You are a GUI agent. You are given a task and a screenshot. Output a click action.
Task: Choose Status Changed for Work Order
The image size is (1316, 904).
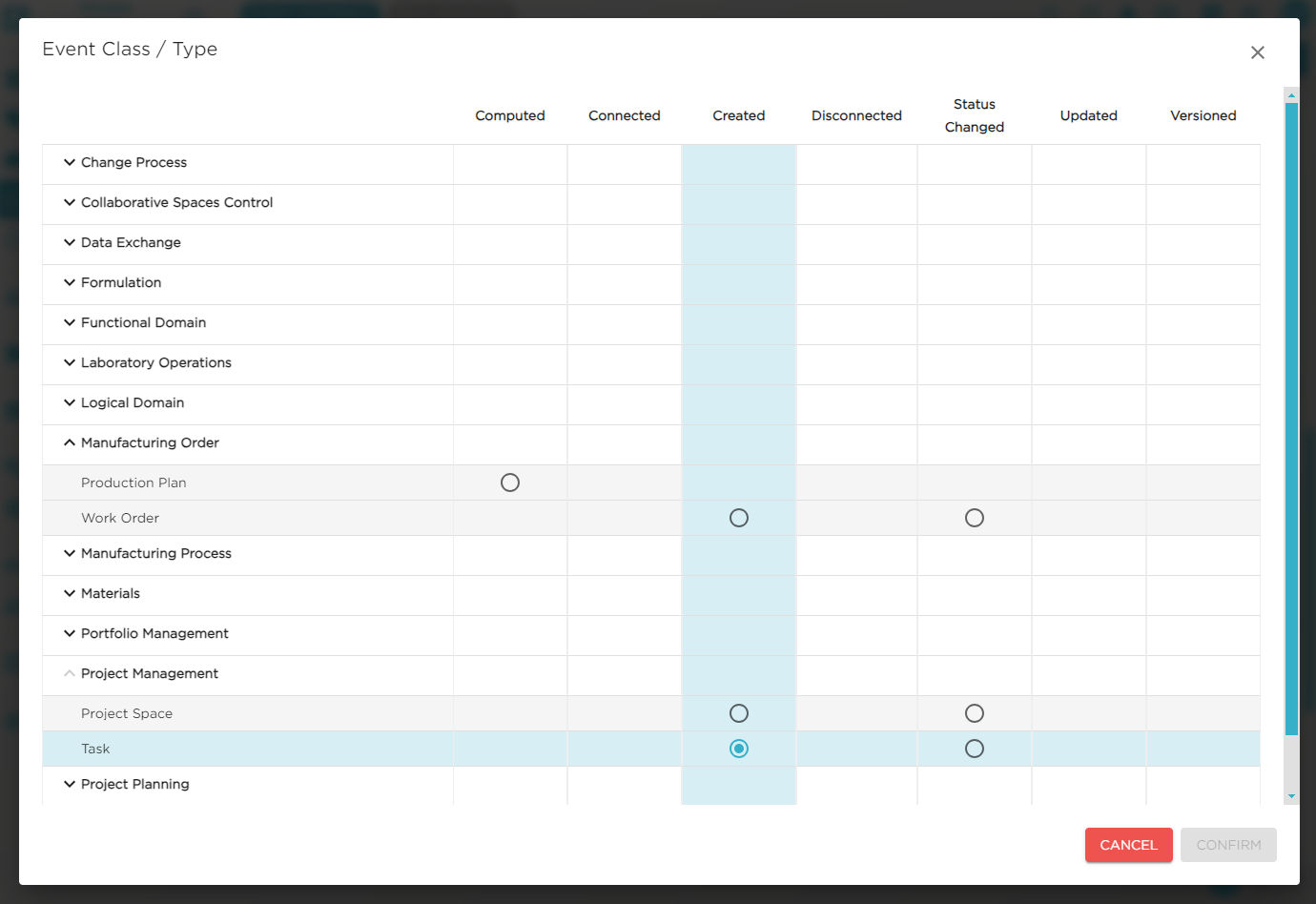pos(974,518)
